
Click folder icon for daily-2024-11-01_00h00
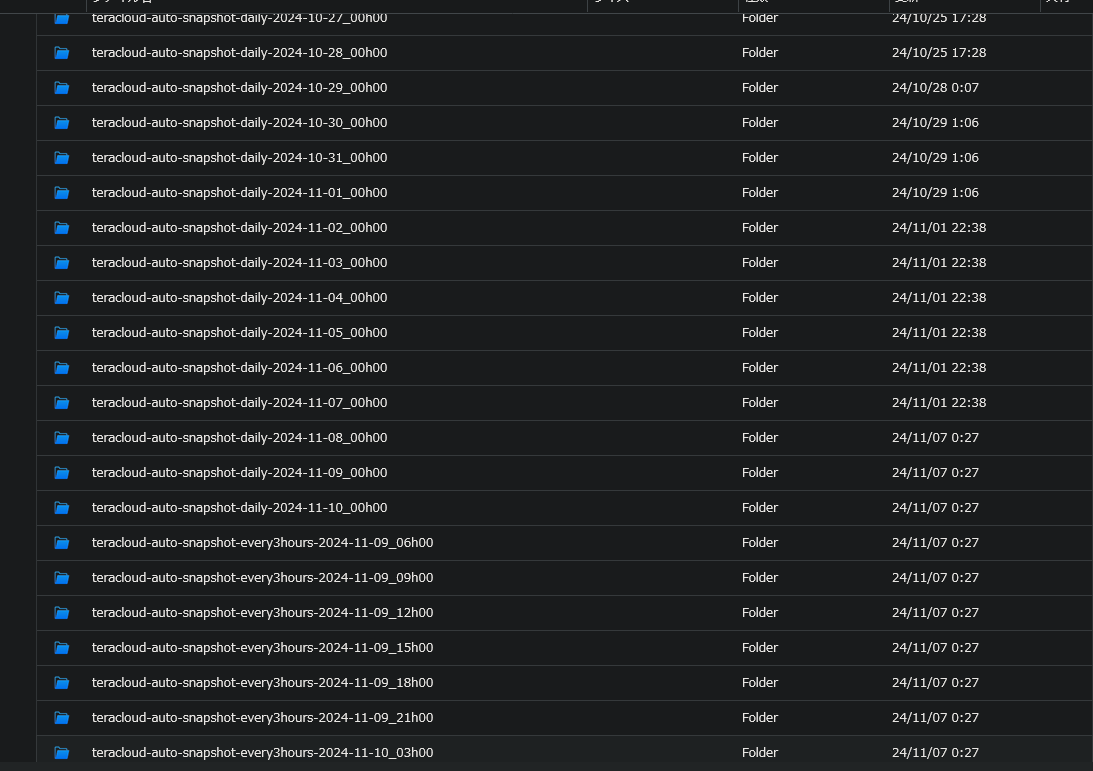point(61,192)
